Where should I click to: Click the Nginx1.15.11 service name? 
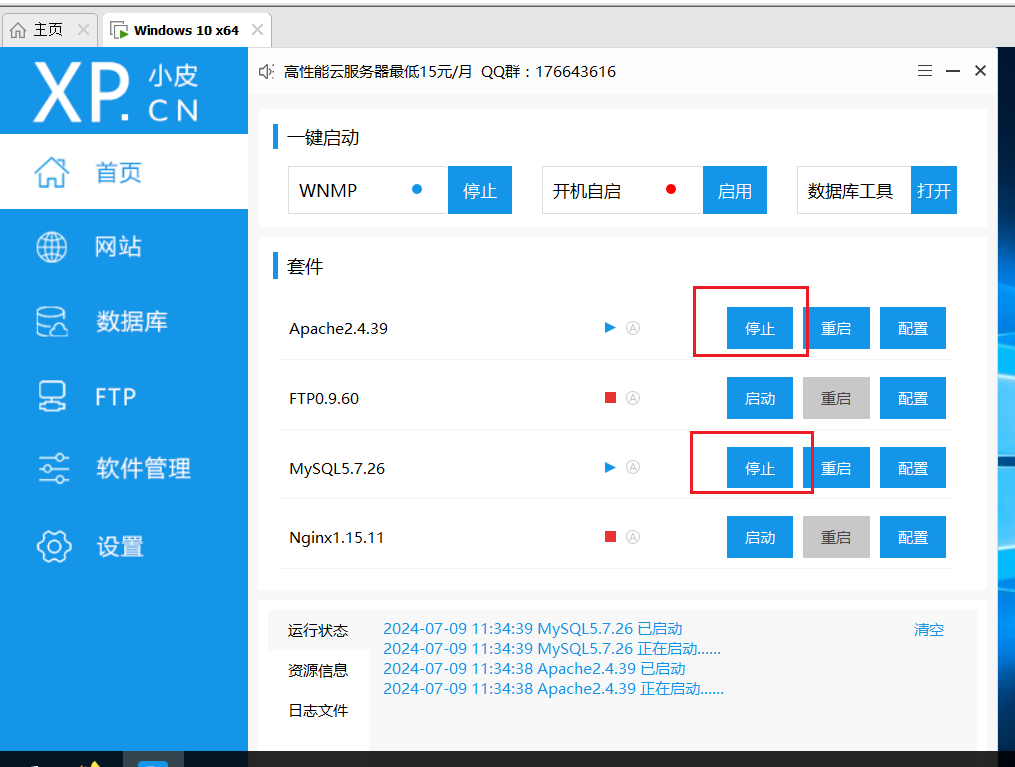(337, 538)
